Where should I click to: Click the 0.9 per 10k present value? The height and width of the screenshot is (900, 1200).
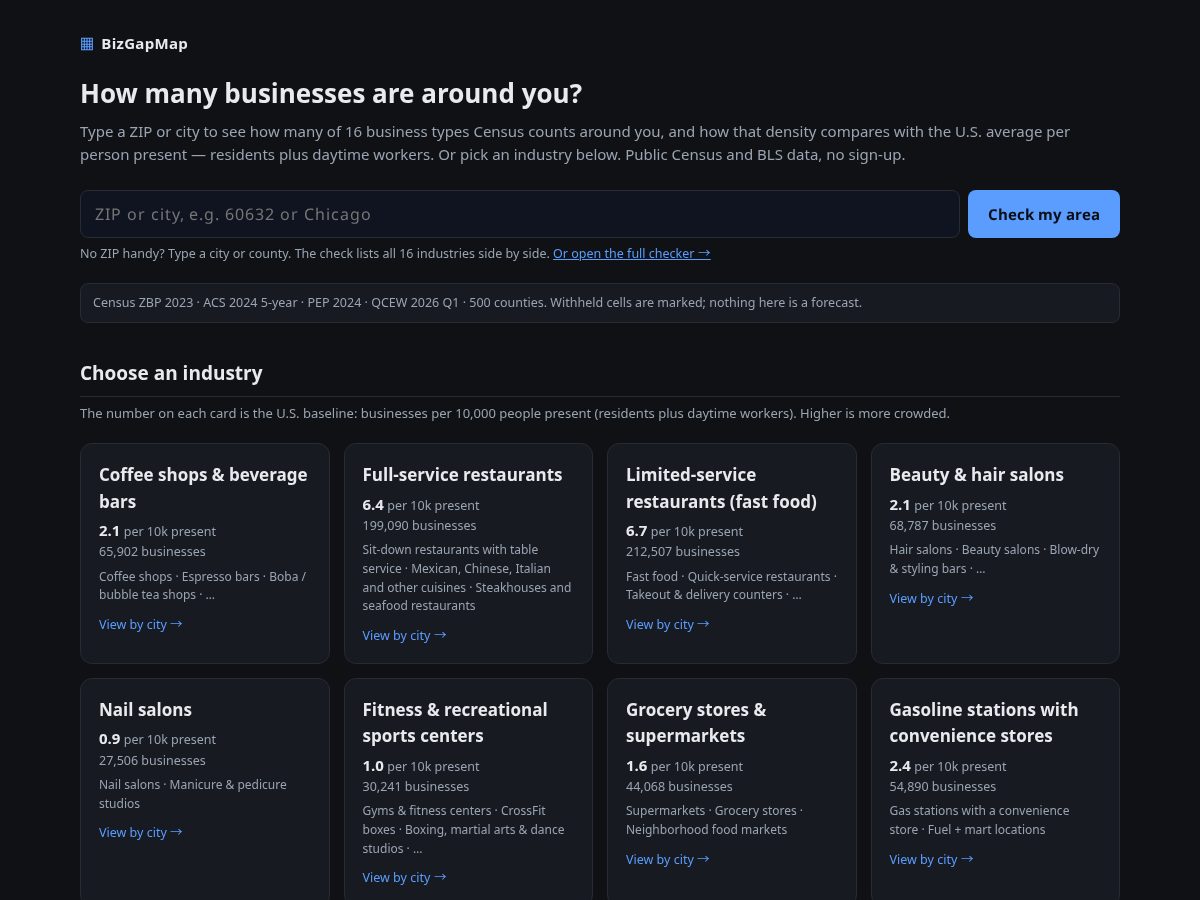tap(157, 740)
